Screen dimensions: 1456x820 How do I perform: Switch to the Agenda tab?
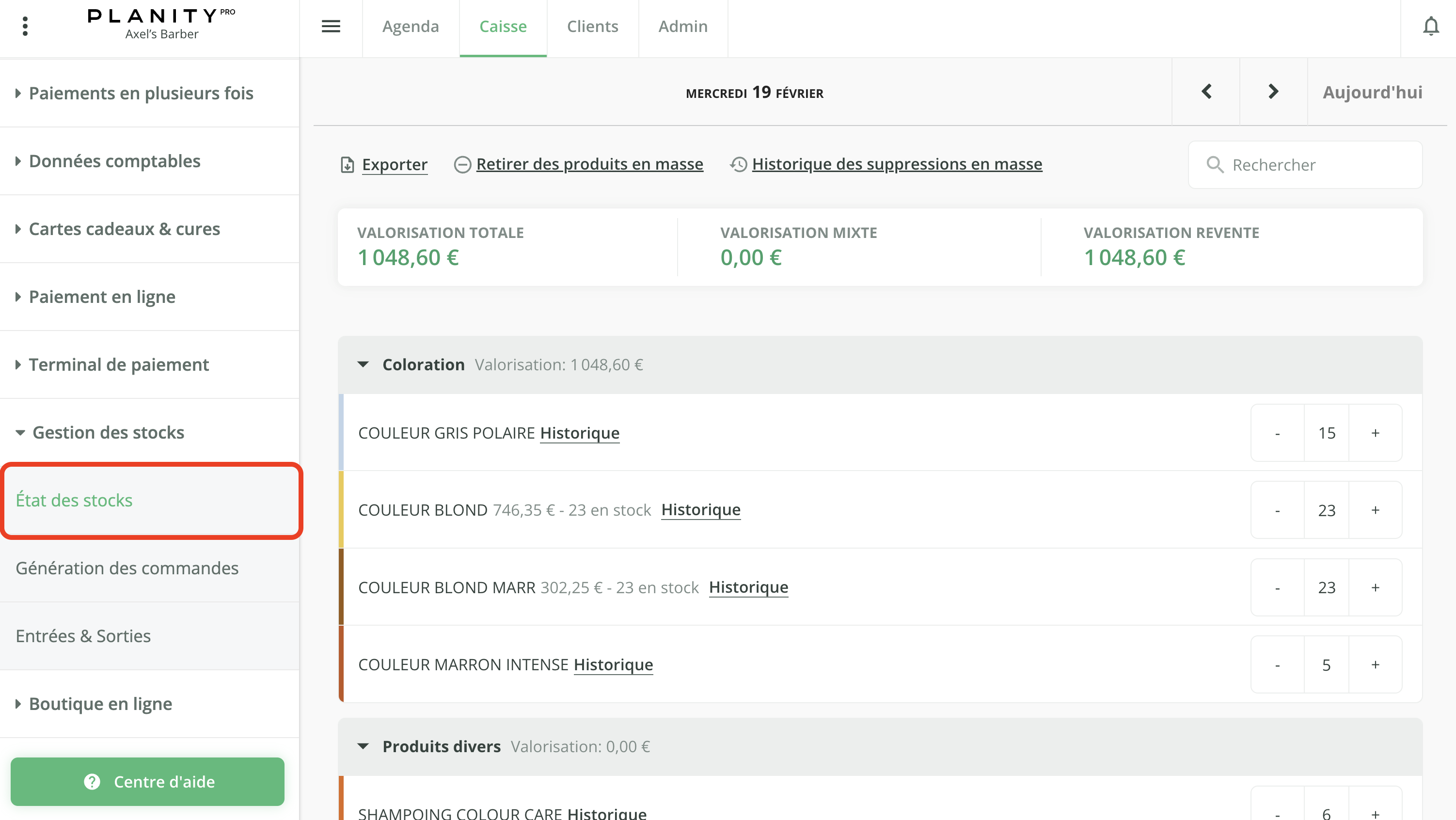[411, 26]
